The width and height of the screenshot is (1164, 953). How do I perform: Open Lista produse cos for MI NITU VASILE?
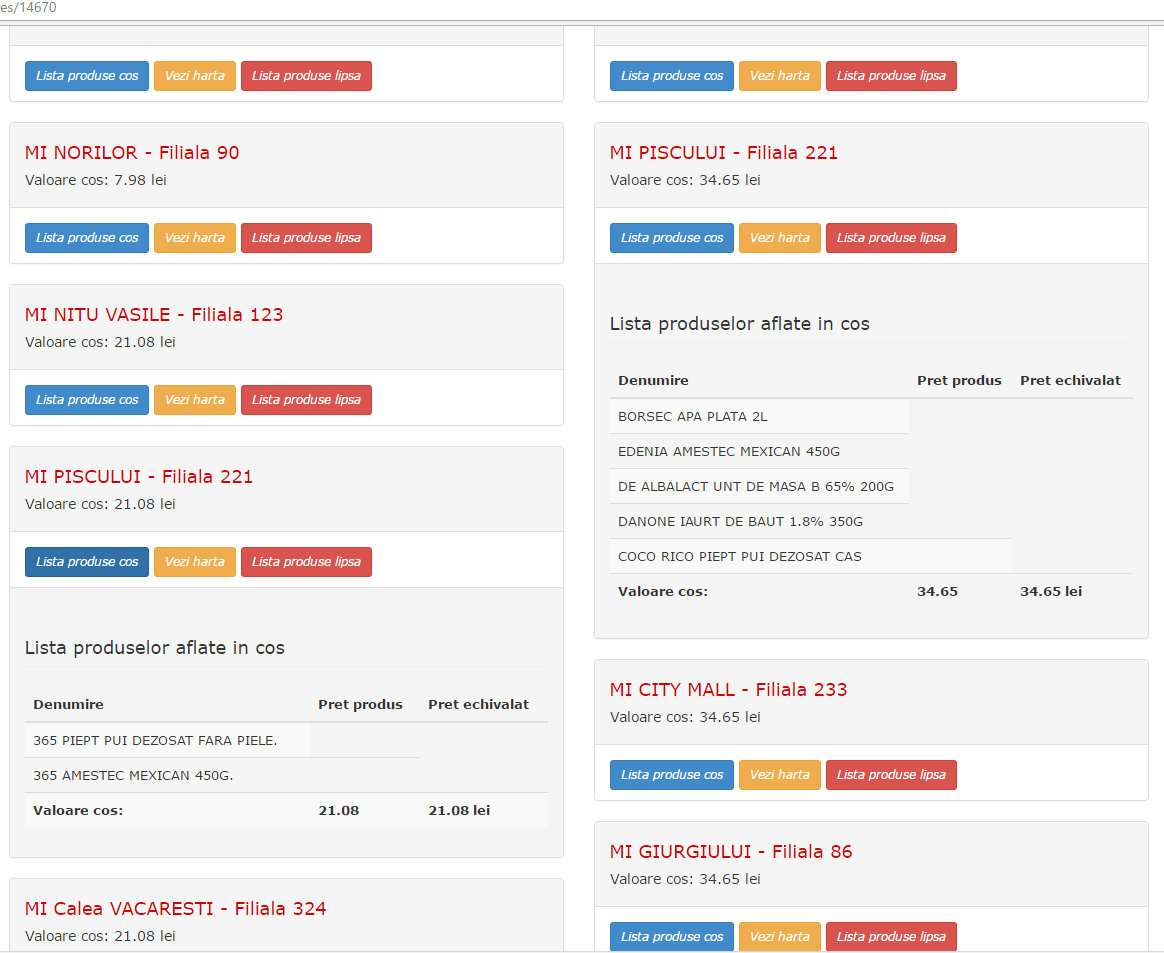coord(87,399)
